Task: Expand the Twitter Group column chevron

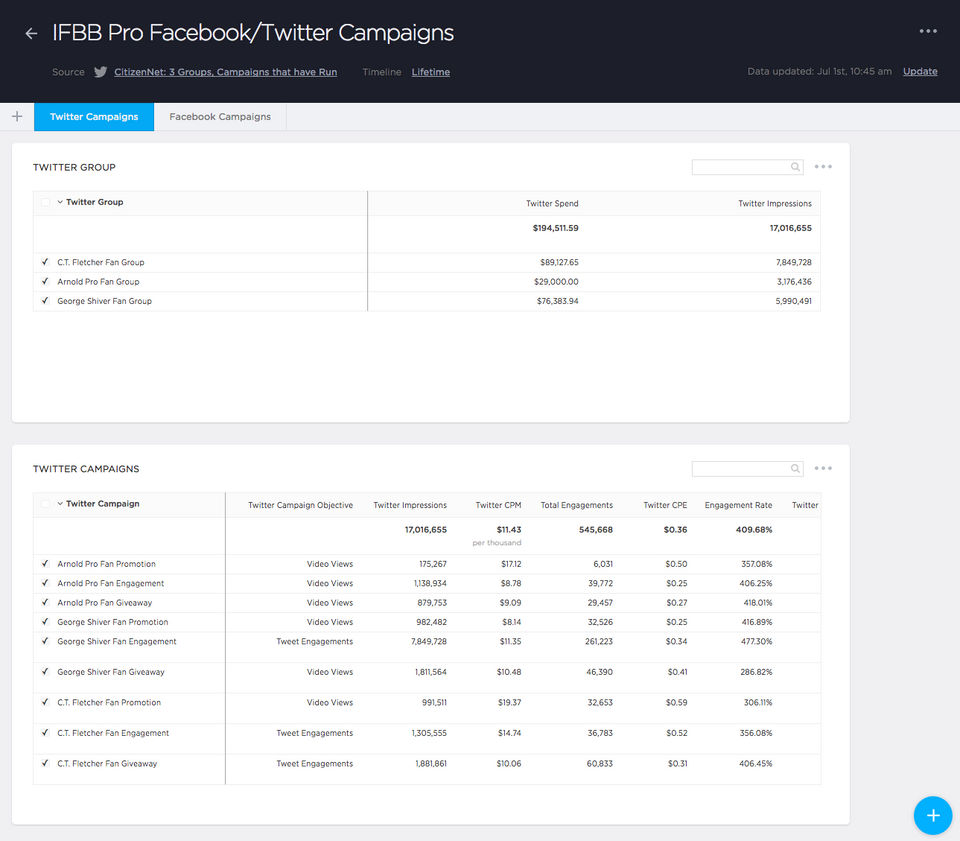Action: tap(60, 202)
